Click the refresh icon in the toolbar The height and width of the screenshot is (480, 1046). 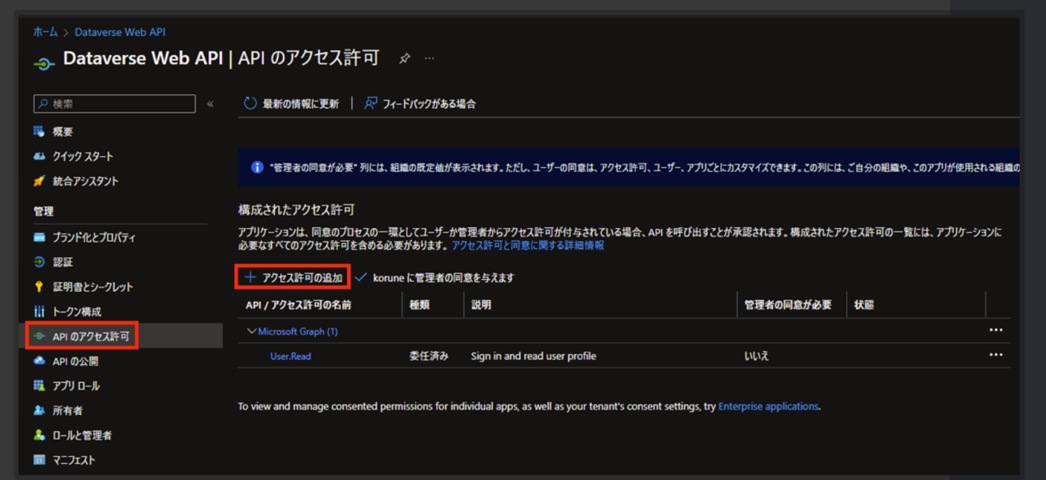[250, 103]
